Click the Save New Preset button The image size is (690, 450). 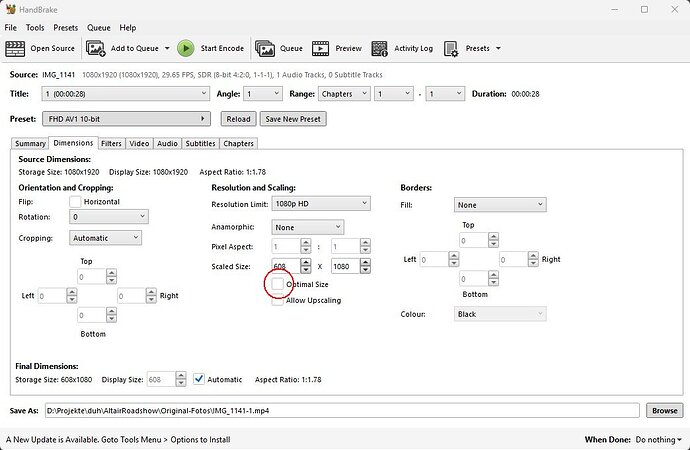[x=293, y=119]
